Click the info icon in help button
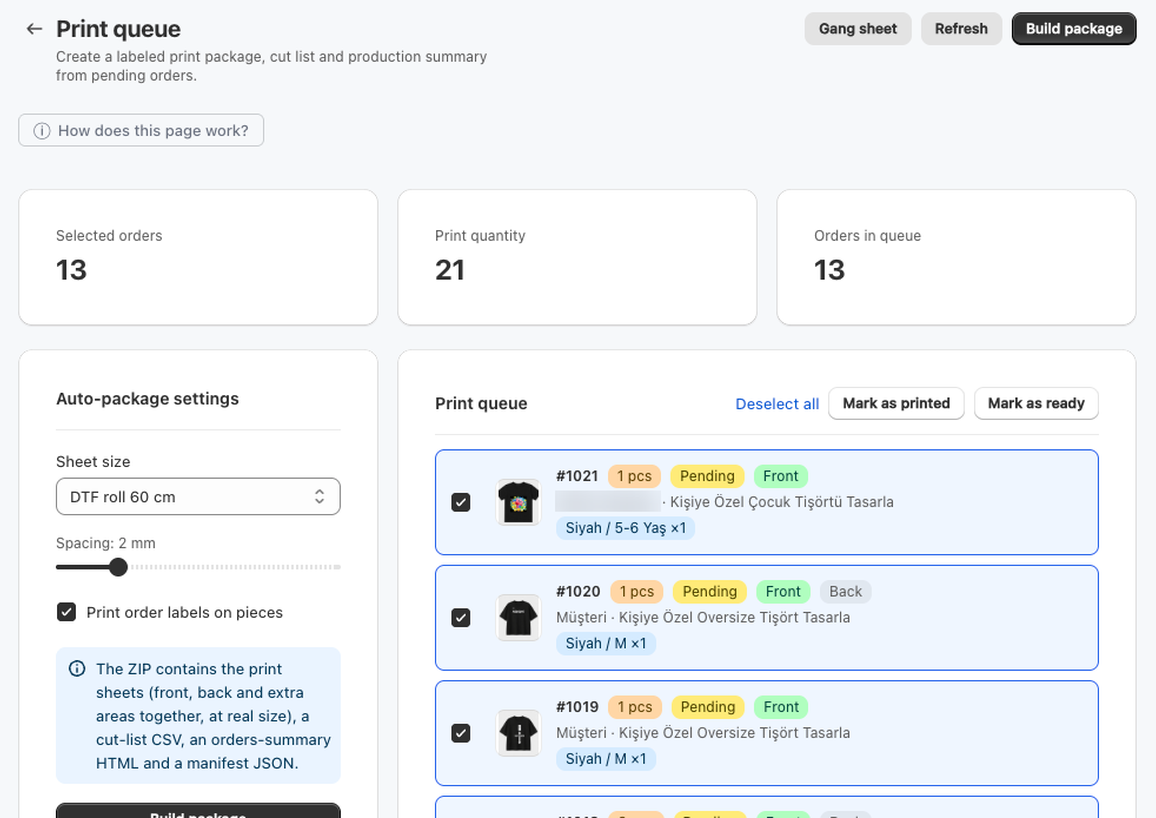The image size is (1156, 818). click(x=42, y=130)
